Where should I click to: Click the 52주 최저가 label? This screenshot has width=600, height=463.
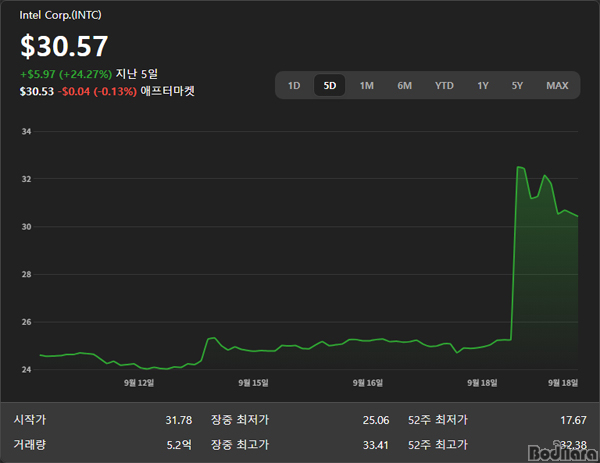pyautogui.click(x=438, y=419)
